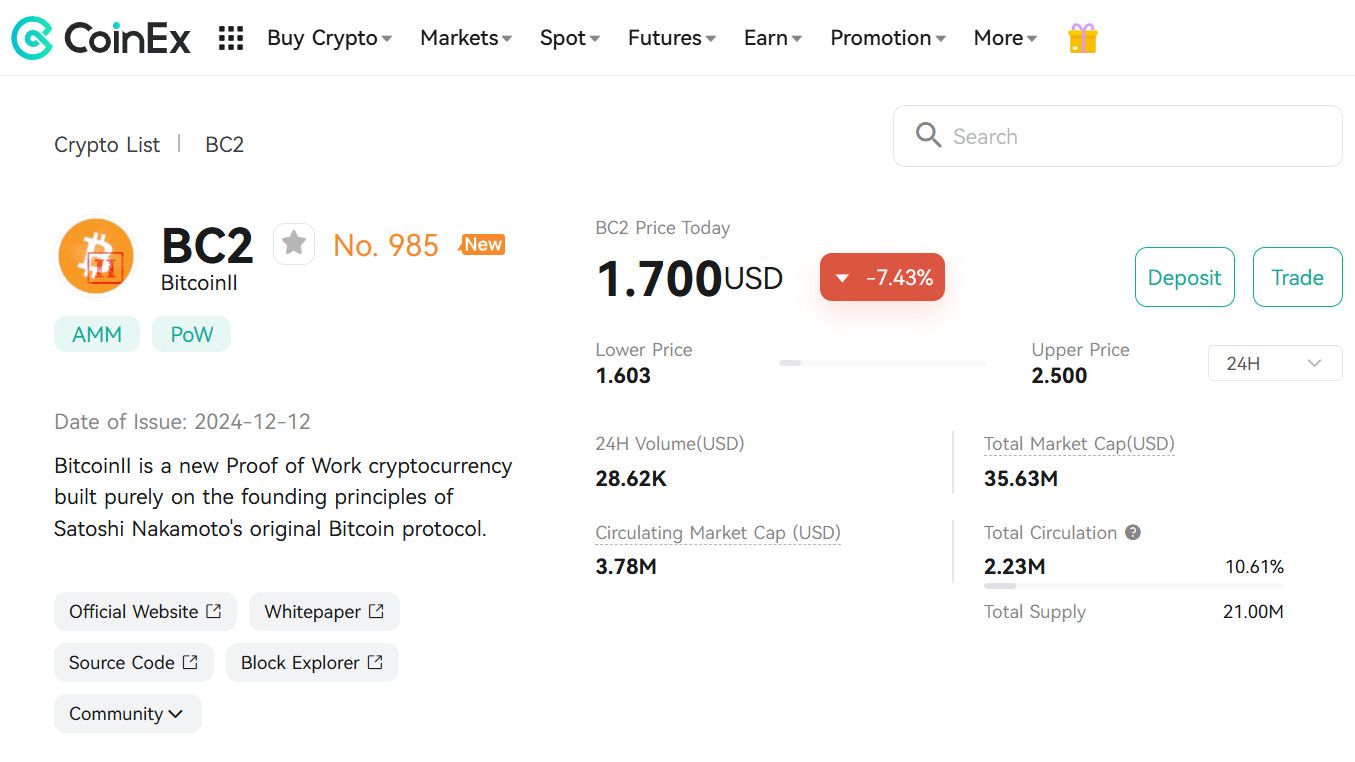Click the Trade button
Viewport: 1355px width, 762px height.
click(x=1297, y=278)
